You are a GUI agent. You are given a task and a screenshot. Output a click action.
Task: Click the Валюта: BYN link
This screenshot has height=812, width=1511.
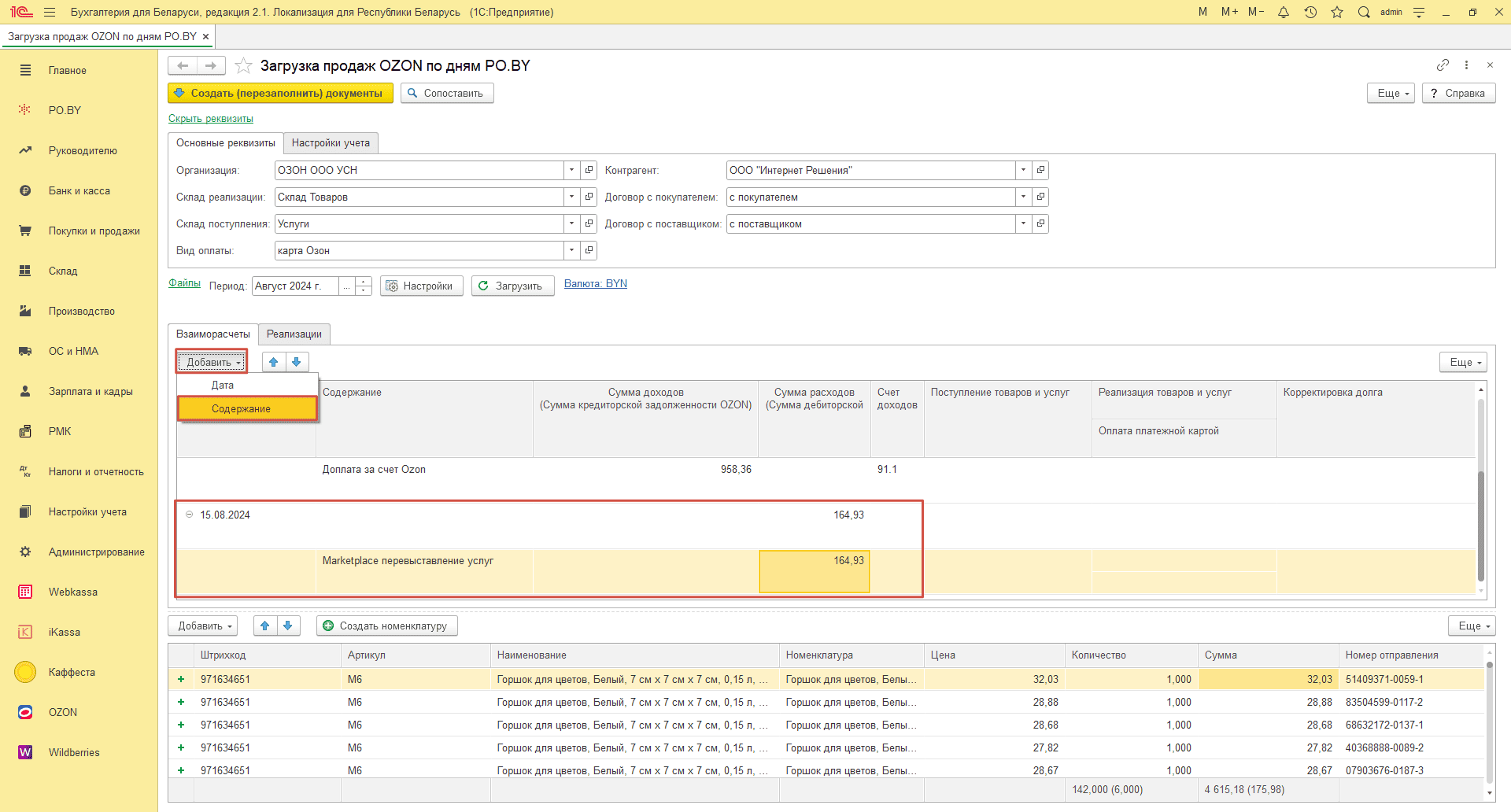coord(596,284)
